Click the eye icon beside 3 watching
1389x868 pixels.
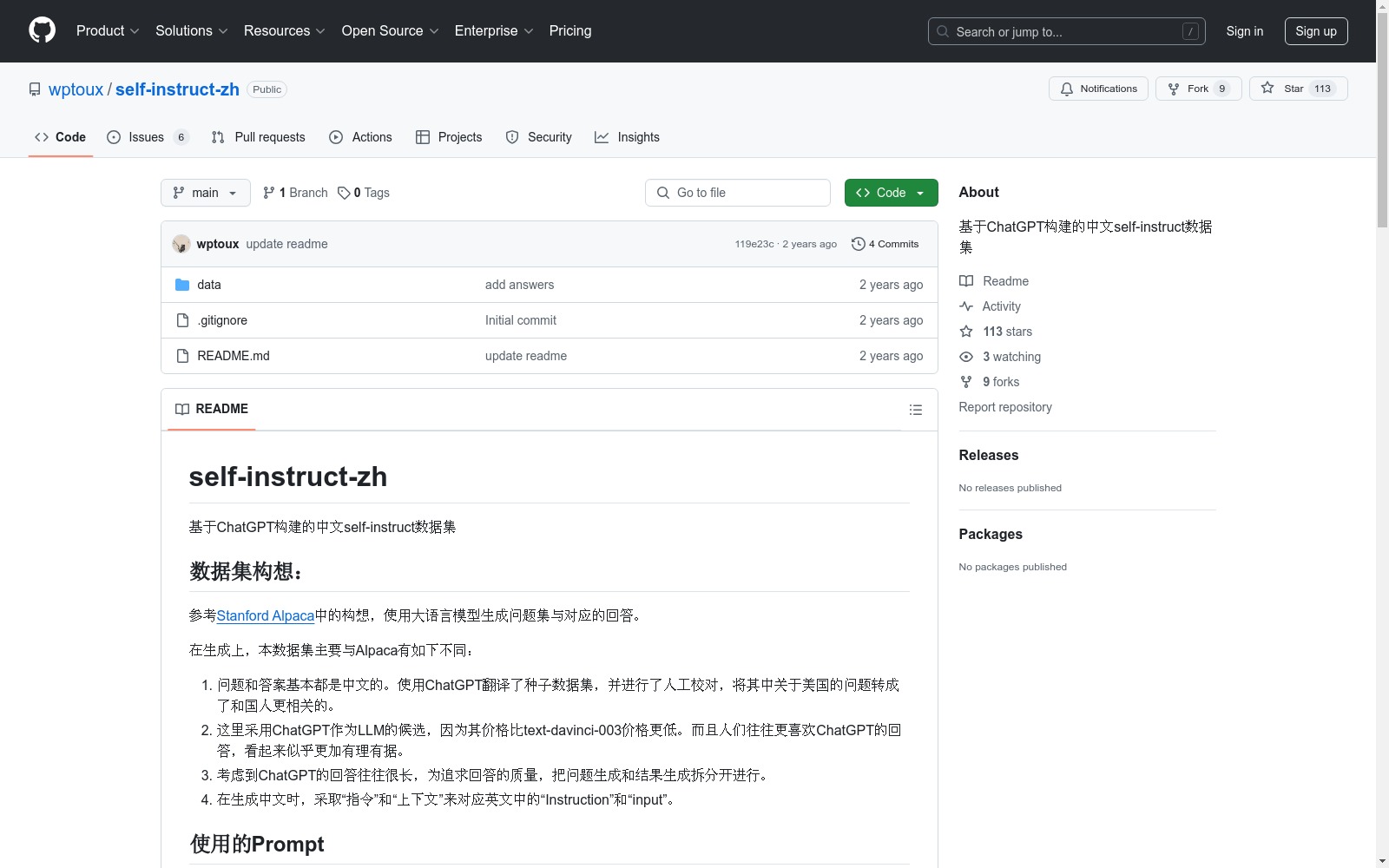point(966,357)
